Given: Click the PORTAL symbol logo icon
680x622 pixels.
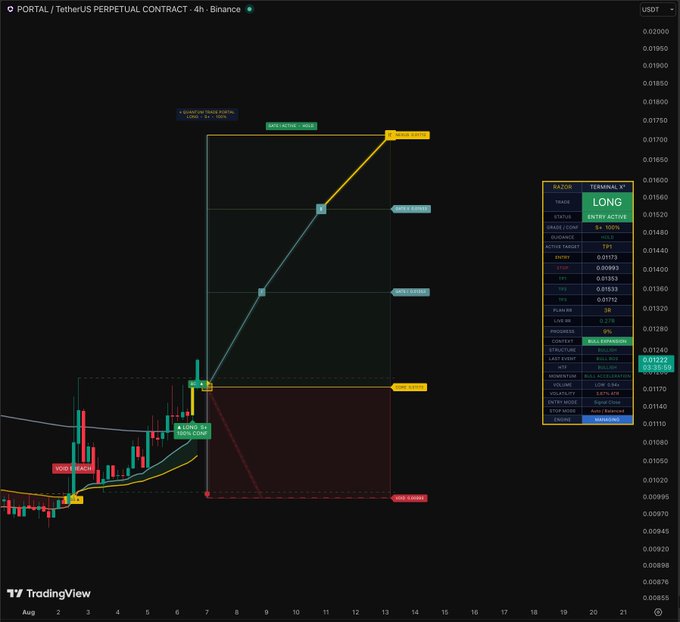Looking at the screenshot, I should click(10, 9).
